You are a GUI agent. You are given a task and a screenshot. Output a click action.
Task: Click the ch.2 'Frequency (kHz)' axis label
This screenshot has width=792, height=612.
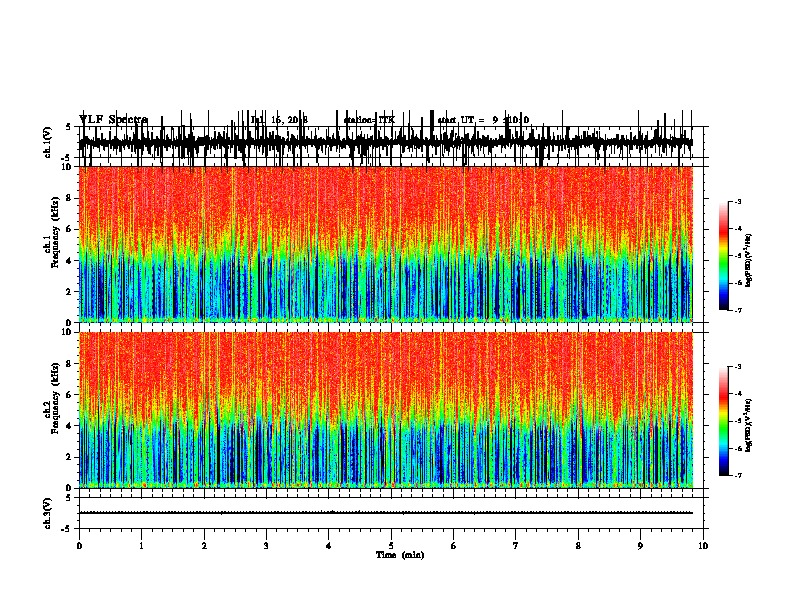[x=55, y=398]
